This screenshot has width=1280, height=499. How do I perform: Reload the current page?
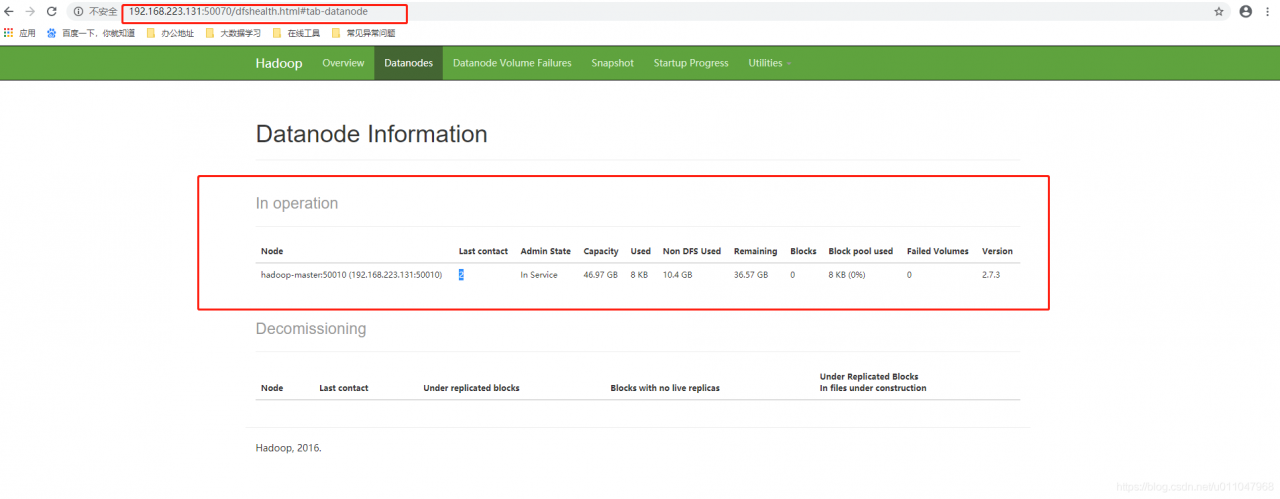point(52,12)
